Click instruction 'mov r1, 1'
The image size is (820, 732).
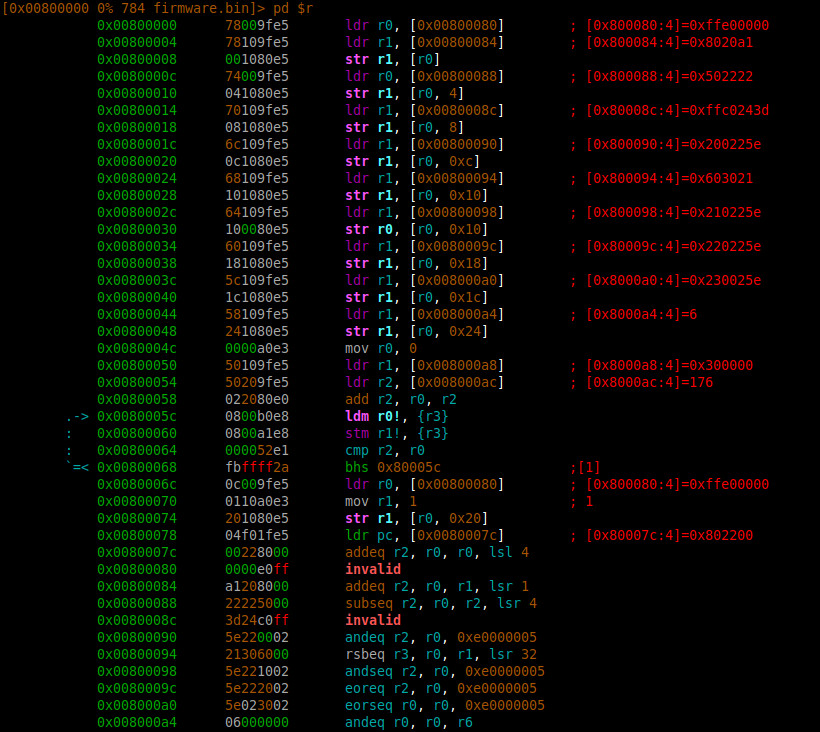click(x=381, y=501)
